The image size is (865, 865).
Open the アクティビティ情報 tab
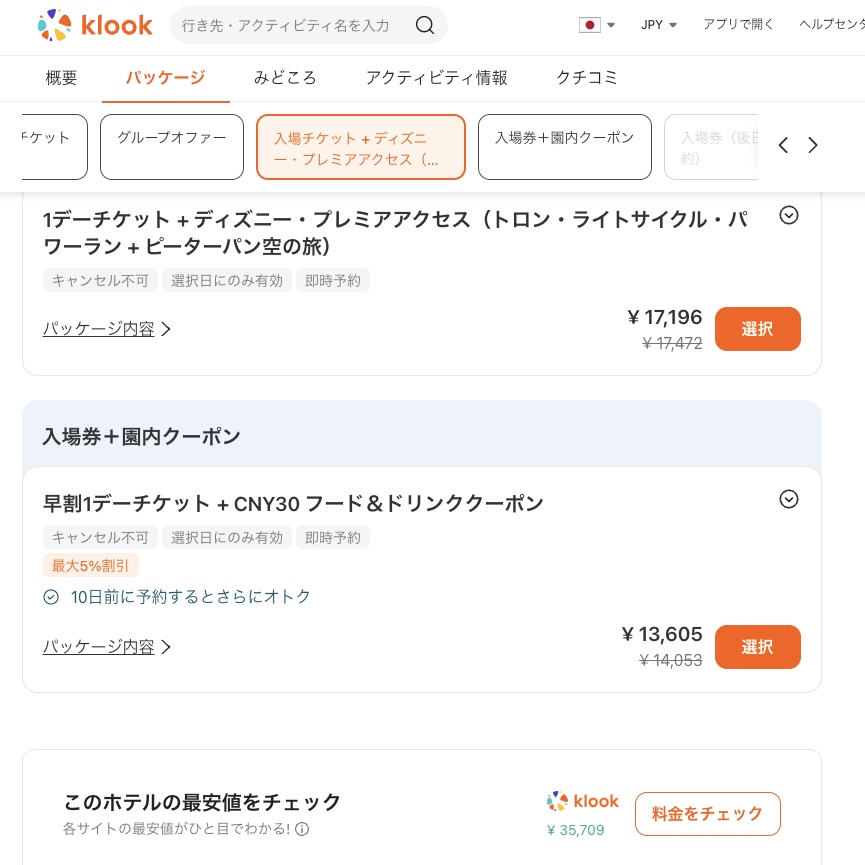[437, 77]
